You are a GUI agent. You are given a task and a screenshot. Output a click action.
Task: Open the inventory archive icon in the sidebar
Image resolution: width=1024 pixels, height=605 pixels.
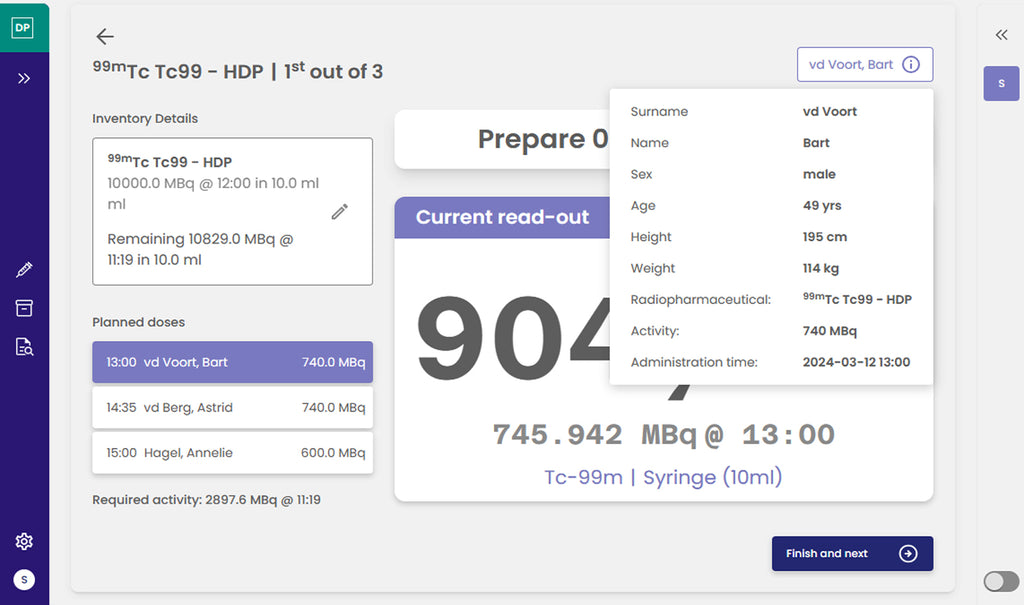23,308
